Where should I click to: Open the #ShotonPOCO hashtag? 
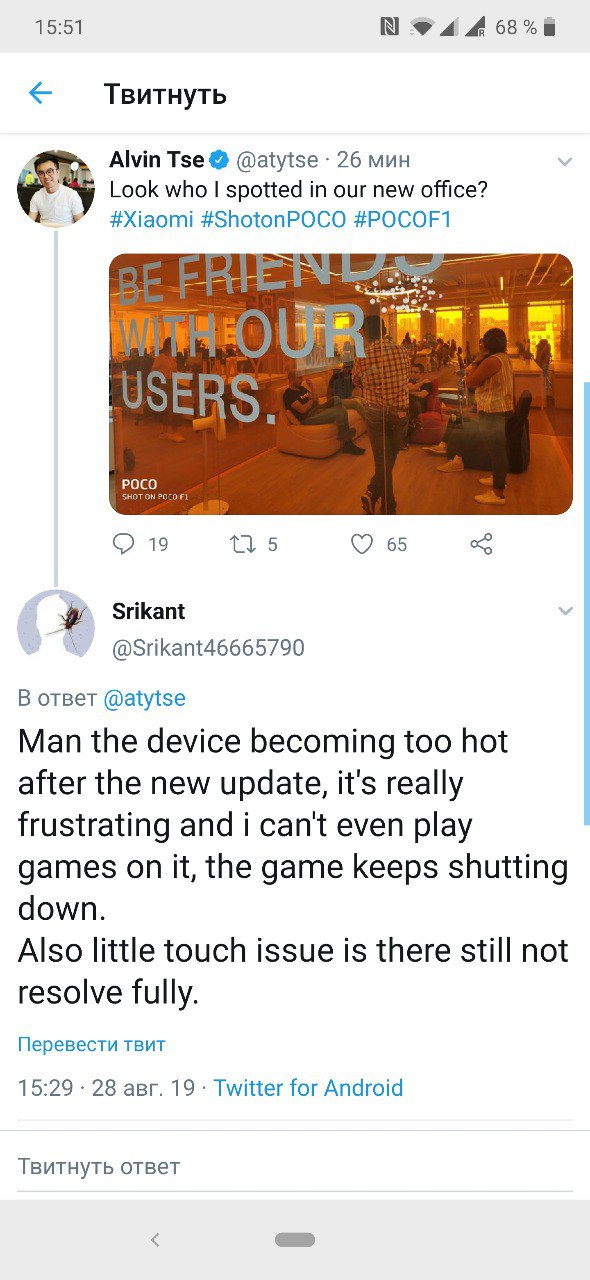pyautogui.click(x=273, y=219)
